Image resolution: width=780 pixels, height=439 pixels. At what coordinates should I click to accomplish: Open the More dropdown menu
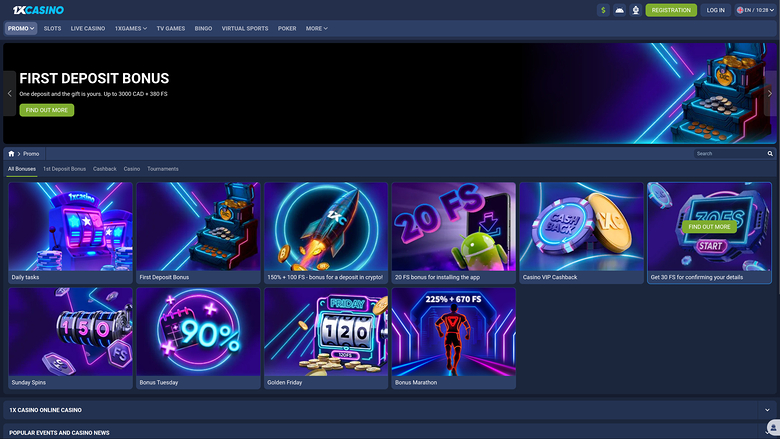316,28
